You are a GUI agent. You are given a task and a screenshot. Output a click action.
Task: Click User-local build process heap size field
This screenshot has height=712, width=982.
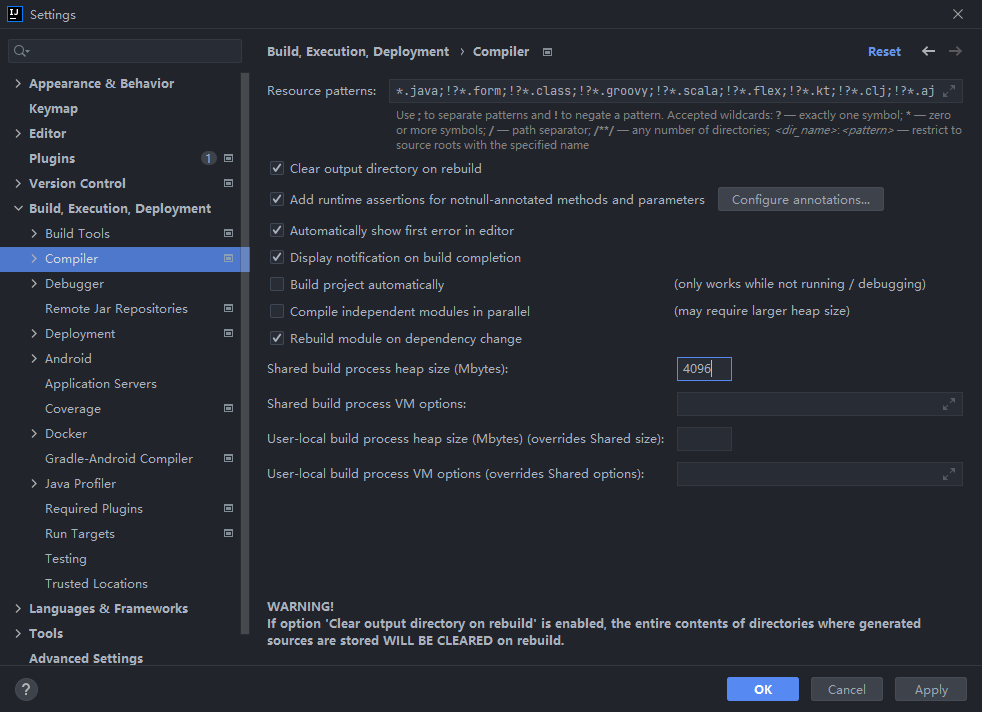coord(704,439)
